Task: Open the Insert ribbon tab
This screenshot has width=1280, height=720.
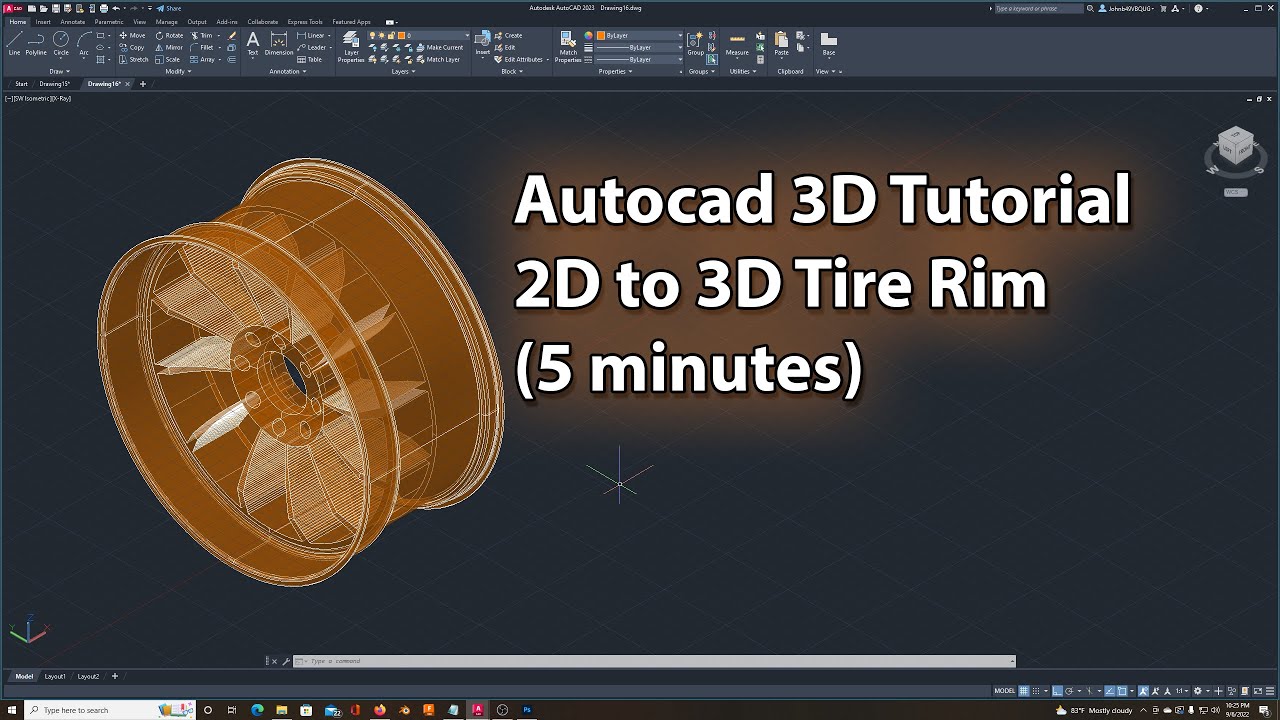Action: 43,21
